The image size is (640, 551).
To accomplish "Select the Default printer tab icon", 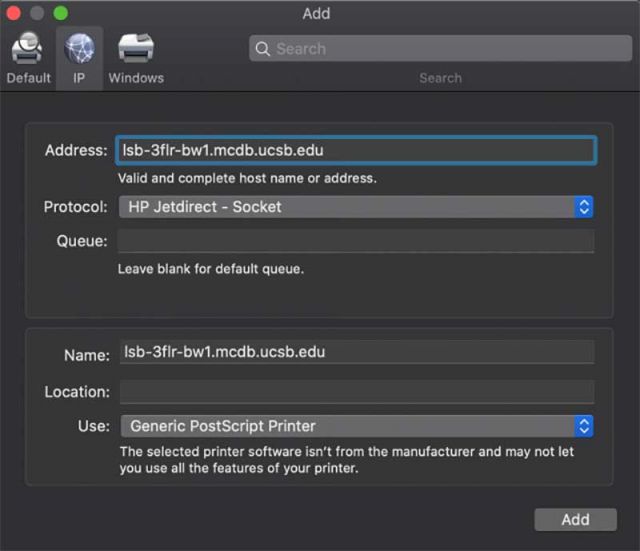I will point(27,48).
